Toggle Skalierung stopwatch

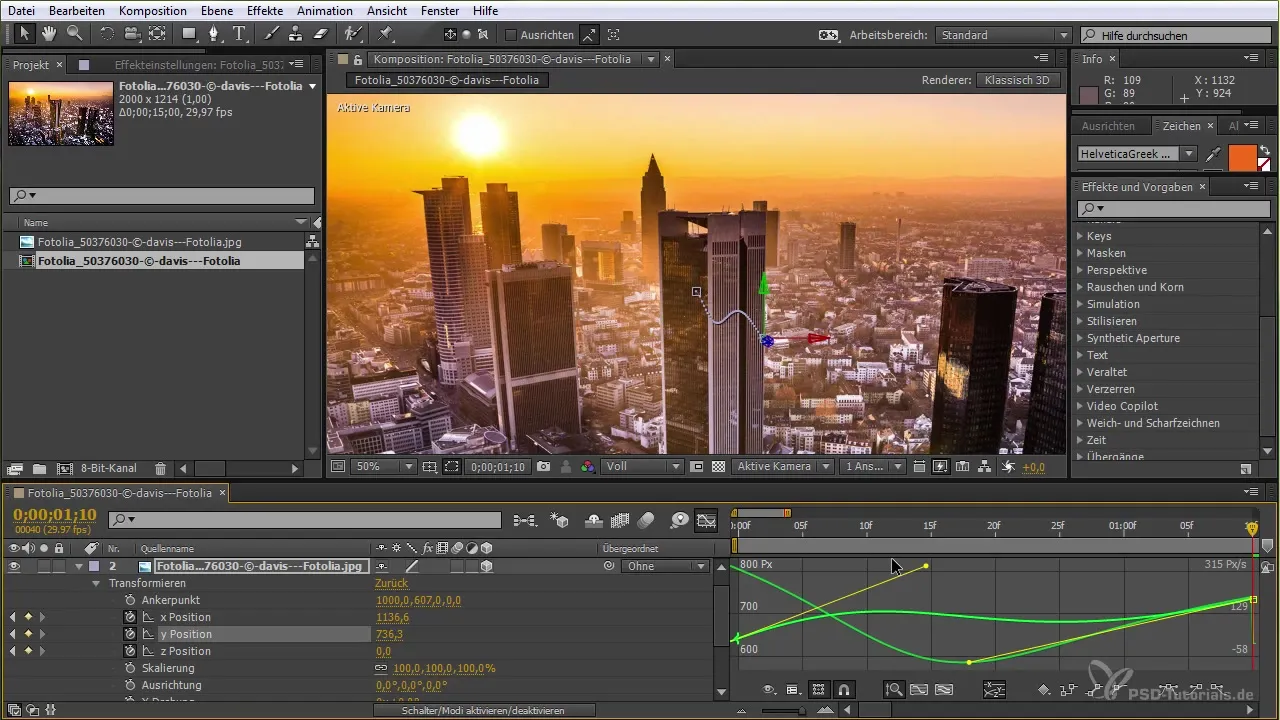pos(129,668)
